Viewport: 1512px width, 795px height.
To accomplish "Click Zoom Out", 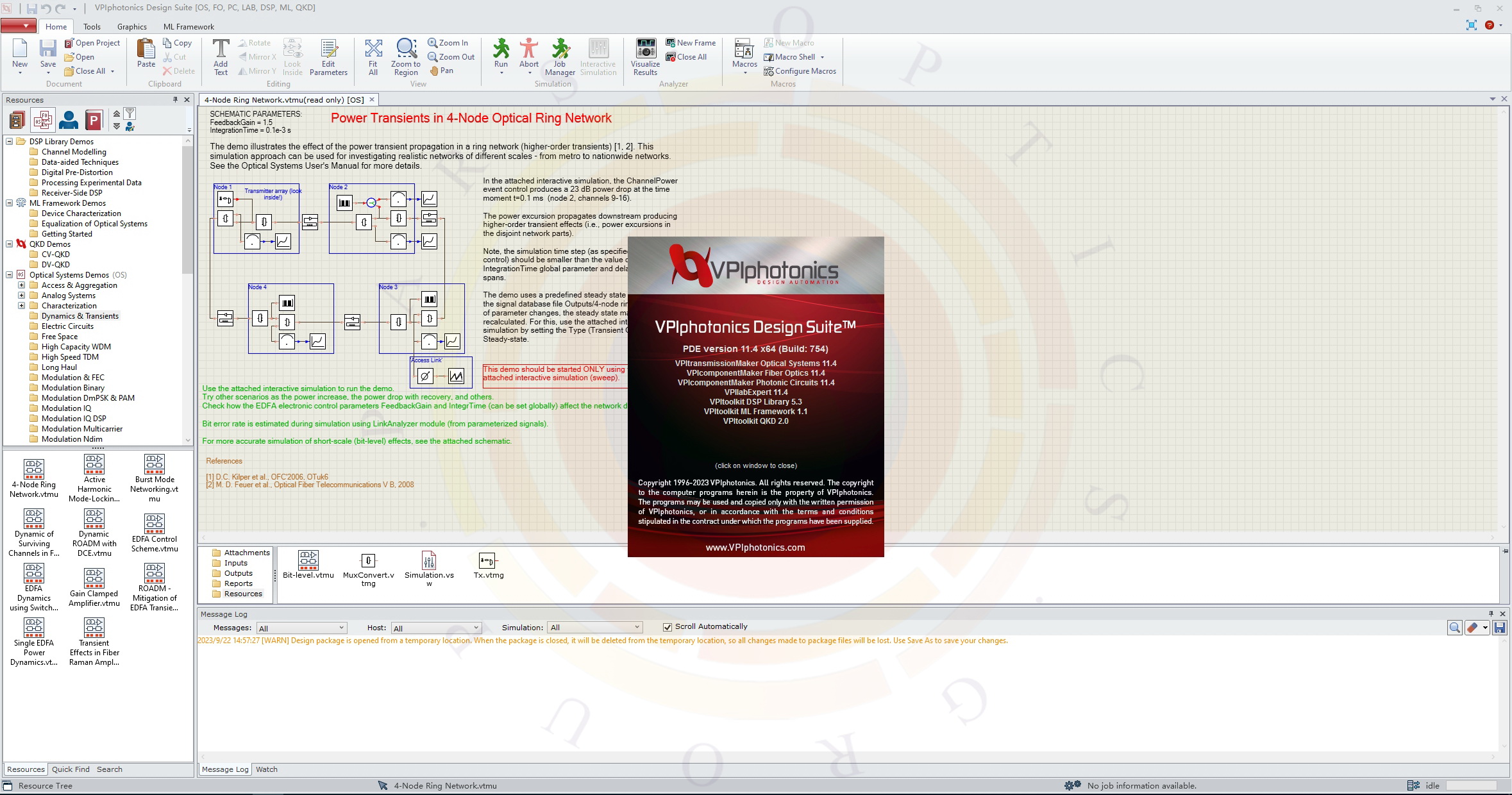I will click(x=451, y=57).
